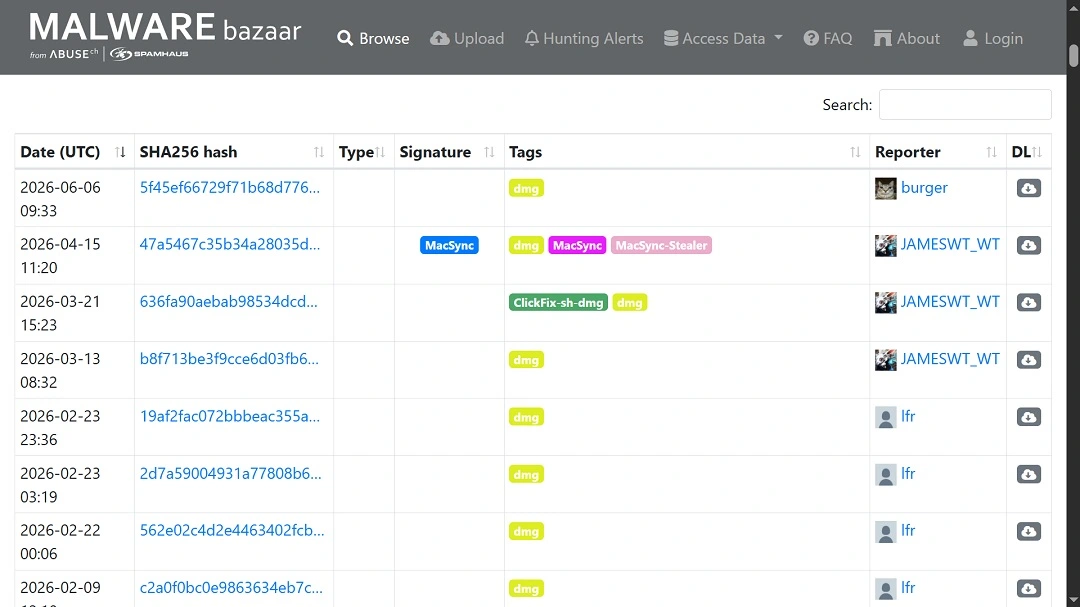The image size is (1080, 607).
Task: Click the ClickFix-sh-dmg tag
Action: (x=558, y=302)
